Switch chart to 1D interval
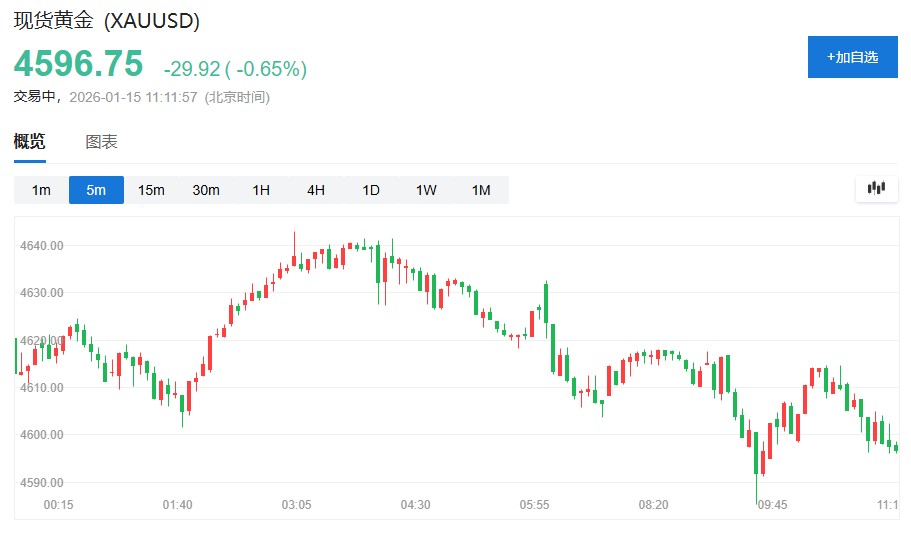This screenshot has width=911, height=533. click(371, 190)
